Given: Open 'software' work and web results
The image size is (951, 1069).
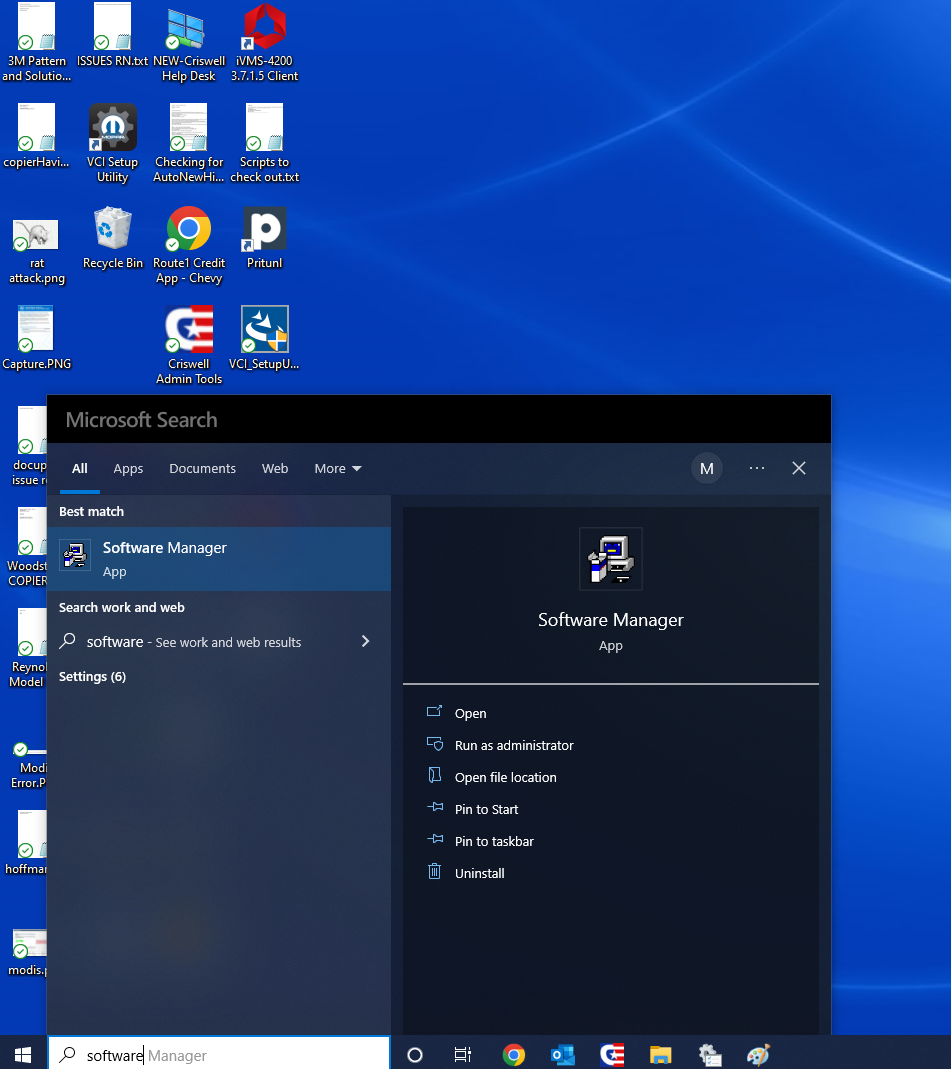Looking at the screenshot, I should coord(219,642).
